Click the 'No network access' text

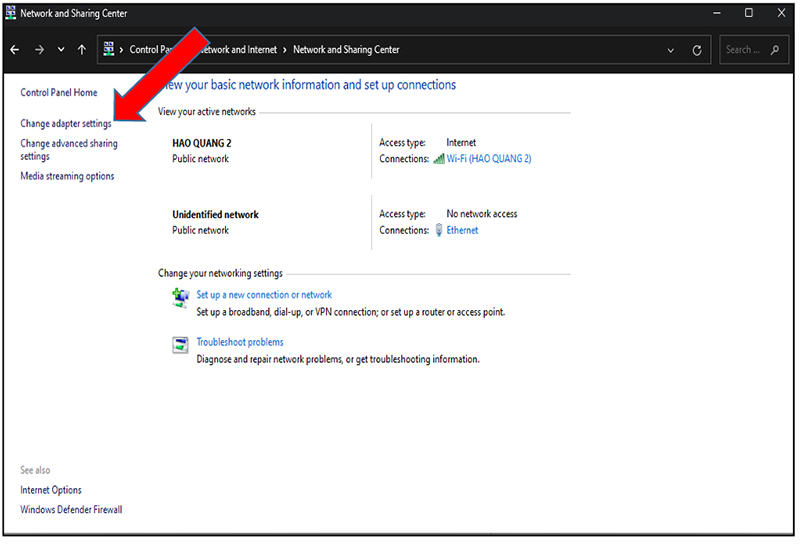point(482,214)
